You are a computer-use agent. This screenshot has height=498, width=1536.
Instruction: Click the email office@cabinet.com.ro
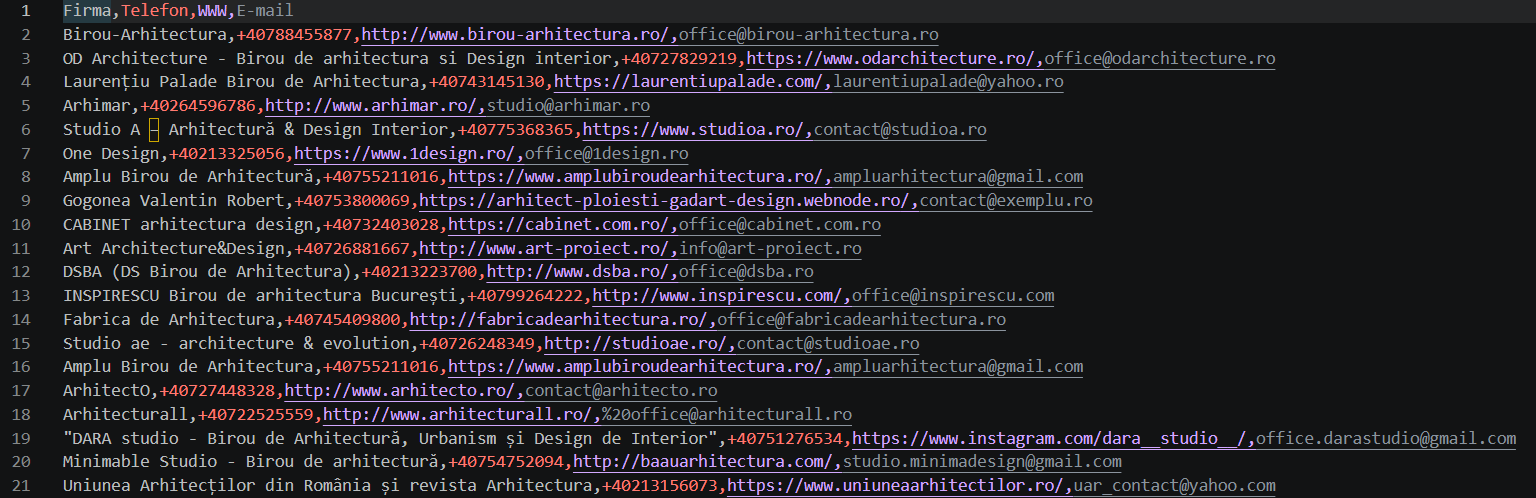[x=780, y=225]
